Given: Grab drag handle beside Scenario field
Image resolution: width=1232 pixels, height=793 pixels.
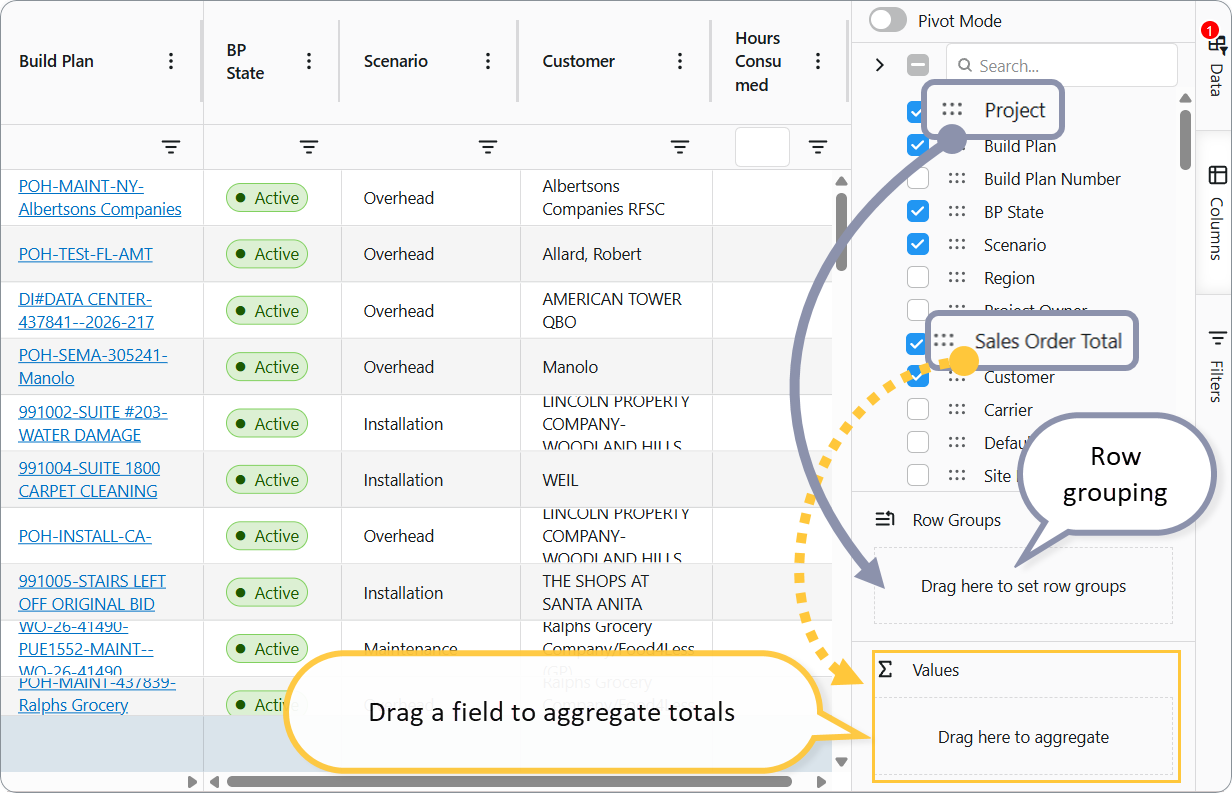Looking at the screenshot, I should (x=957, y=245).
